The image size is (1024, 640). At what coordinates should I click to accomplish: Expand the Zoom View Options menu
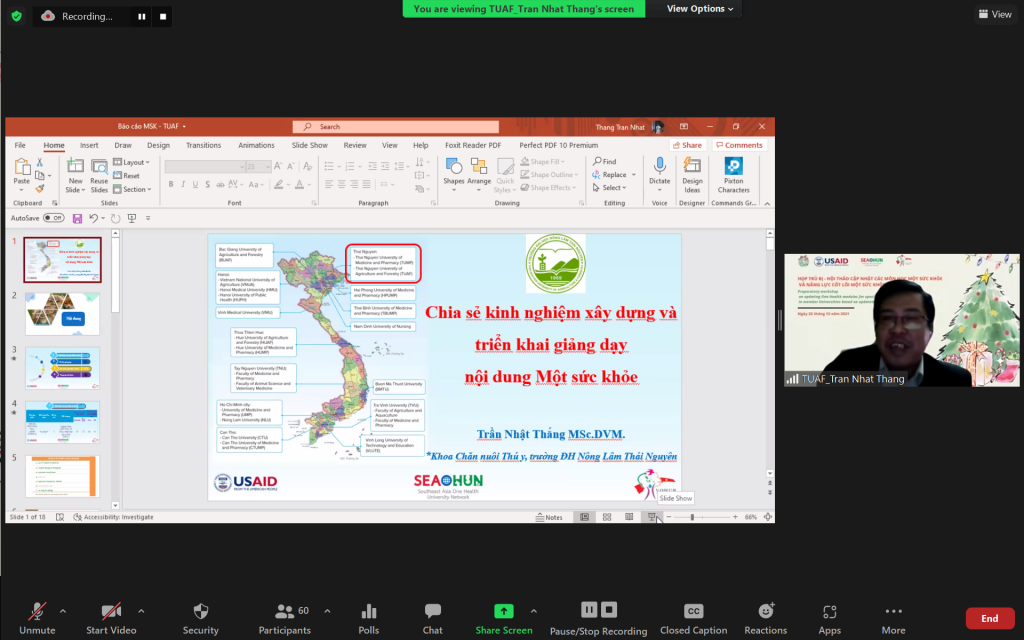coord(698,8)
